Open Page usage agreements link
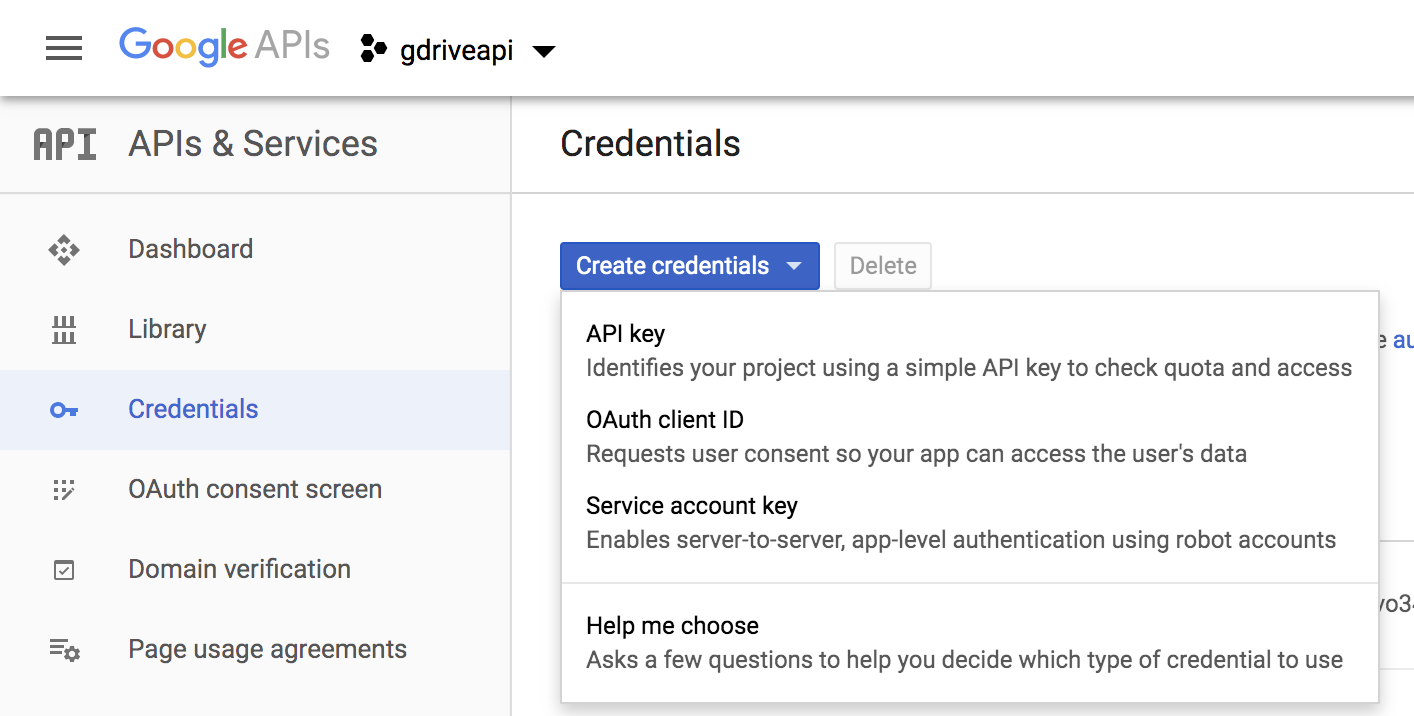The width and height of the screenshot is (1414, 716). [x=267, y=649]
